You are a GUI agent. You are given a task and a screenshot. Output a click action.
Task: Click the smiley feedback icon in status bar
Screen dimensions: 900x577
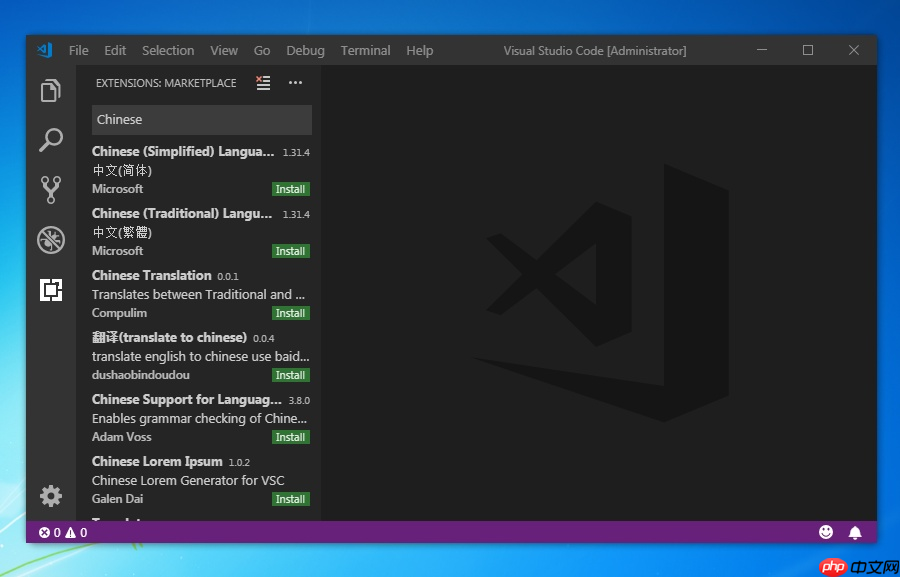pos(826,532)
